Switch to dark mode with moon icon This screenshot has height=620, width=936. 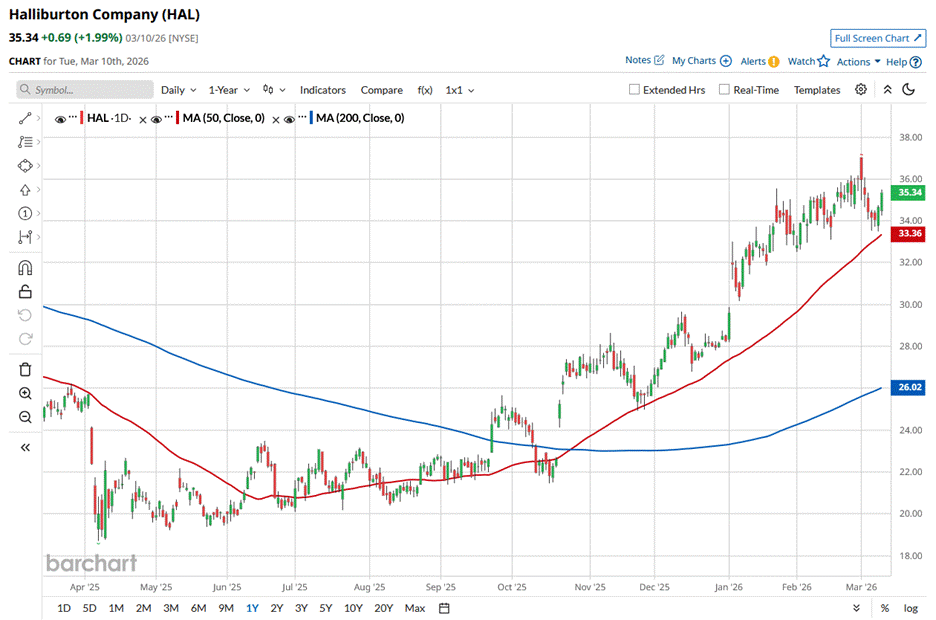909,90
